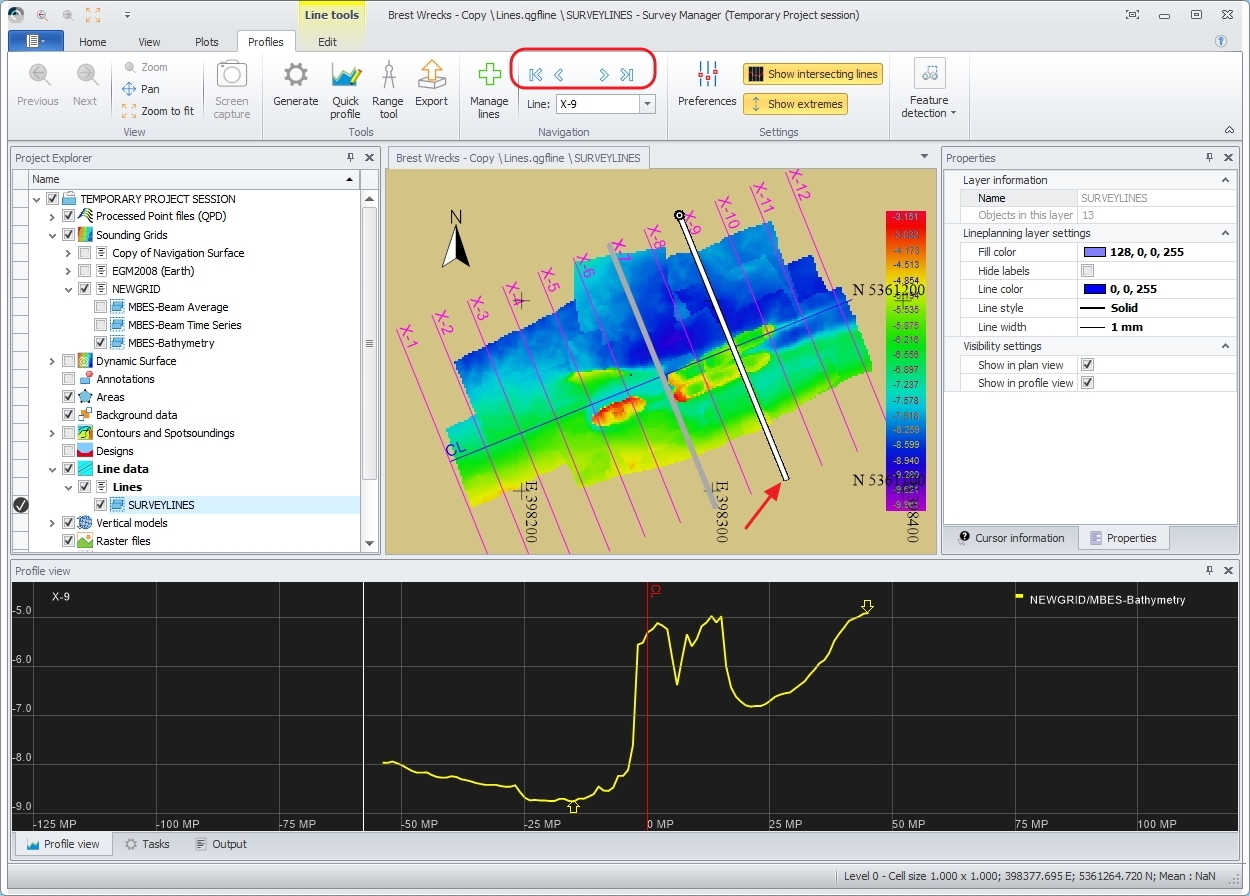This screenshot has height=896, width=1250.
Task: Open the Cursor information tab
Action: (1011, 538)
